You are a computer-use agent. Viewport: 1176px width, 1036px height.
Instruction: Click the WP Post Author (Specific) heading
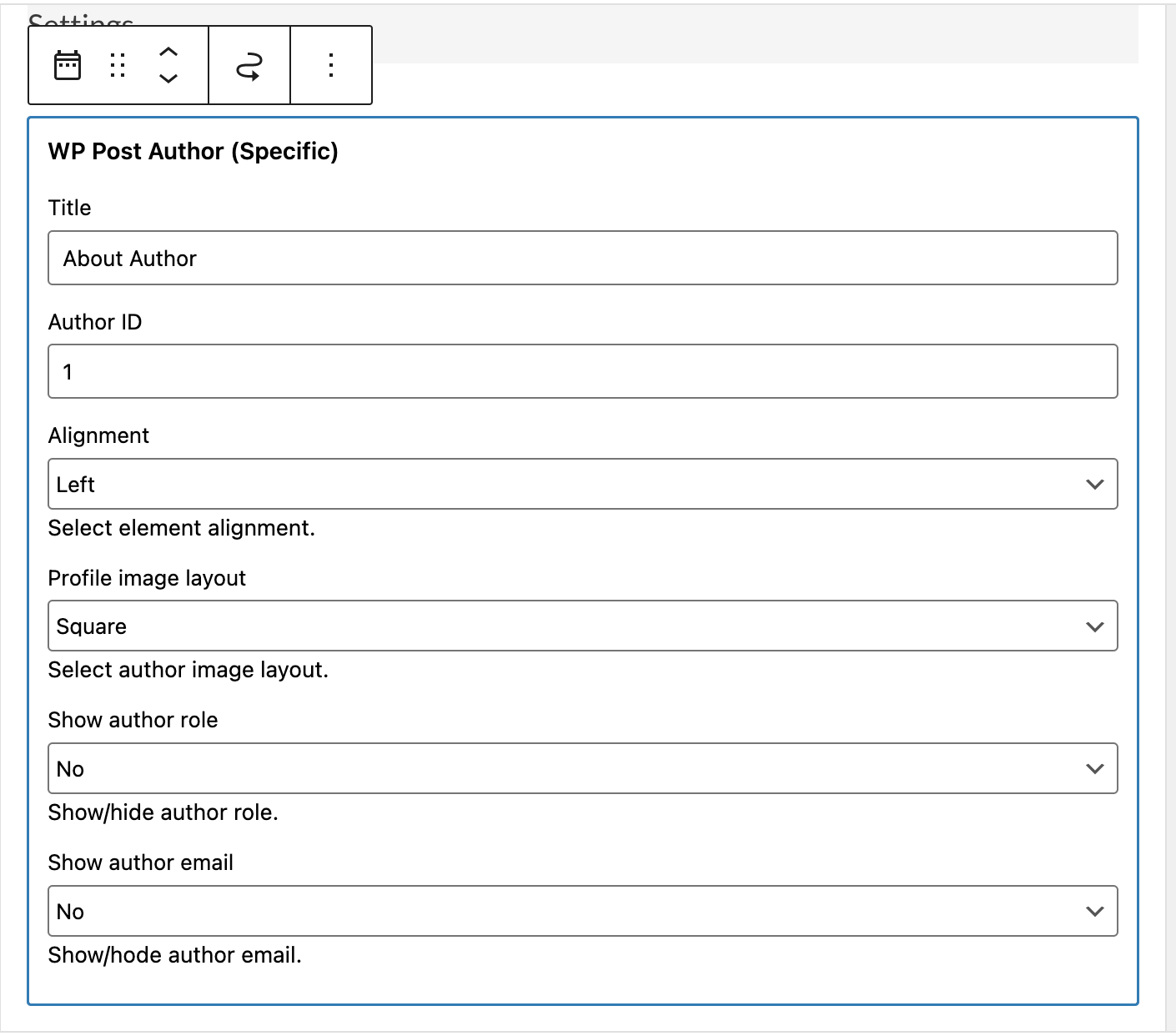pos(193,152)
